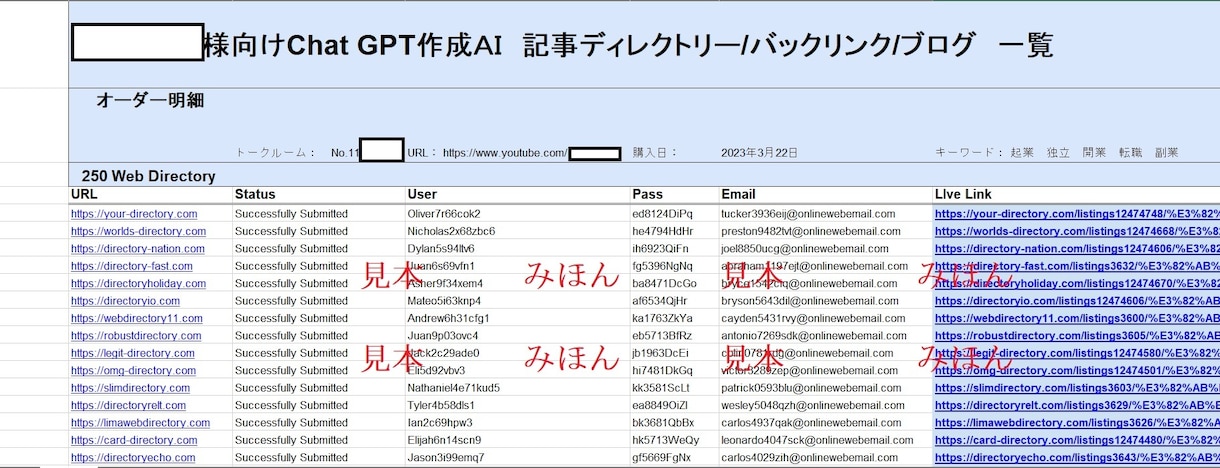The image size is (1220, 468).
Task: Select the User column header cell
Action: click(x=517, y=194)
